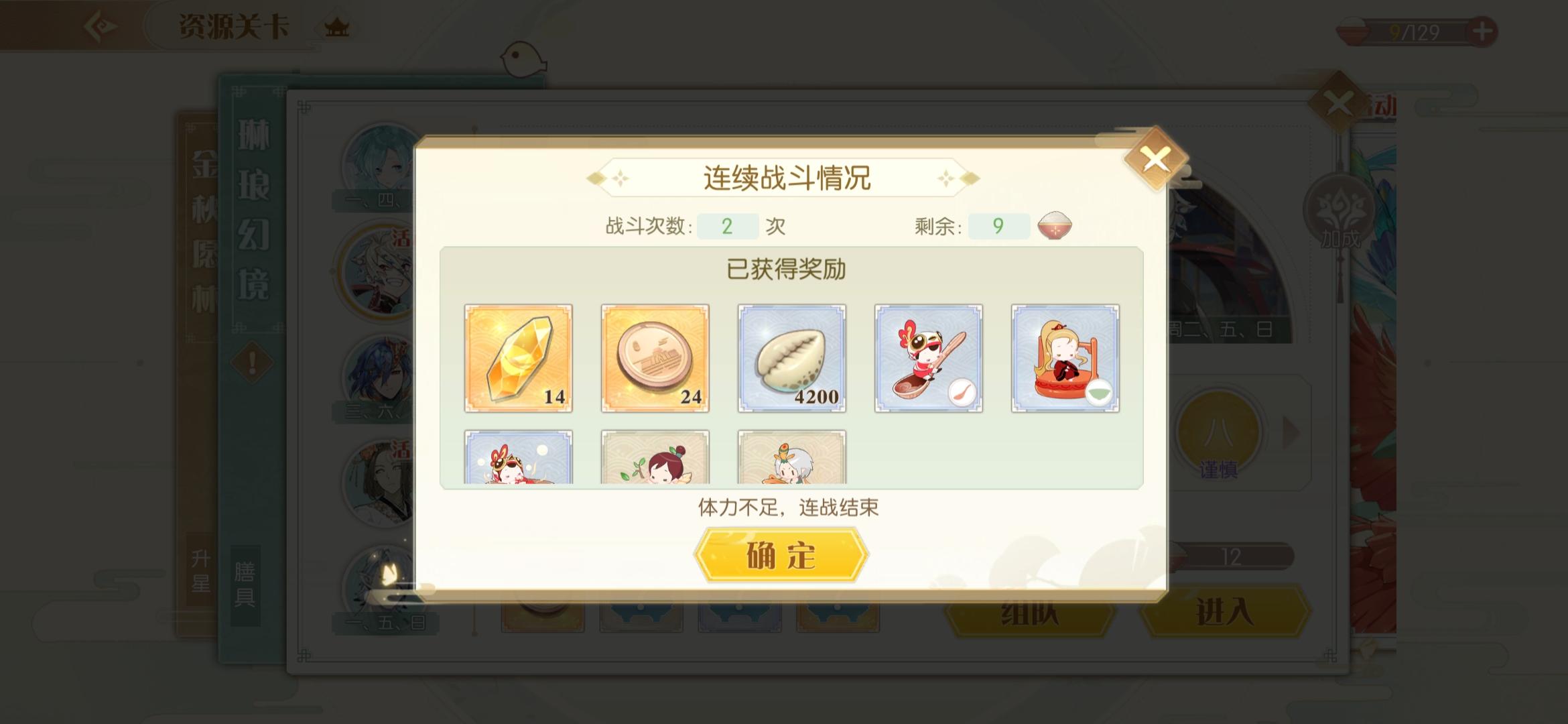1568x724 pixels.
Task: Select the chibi with spoon reward item
Action: [x=929, y=358]
